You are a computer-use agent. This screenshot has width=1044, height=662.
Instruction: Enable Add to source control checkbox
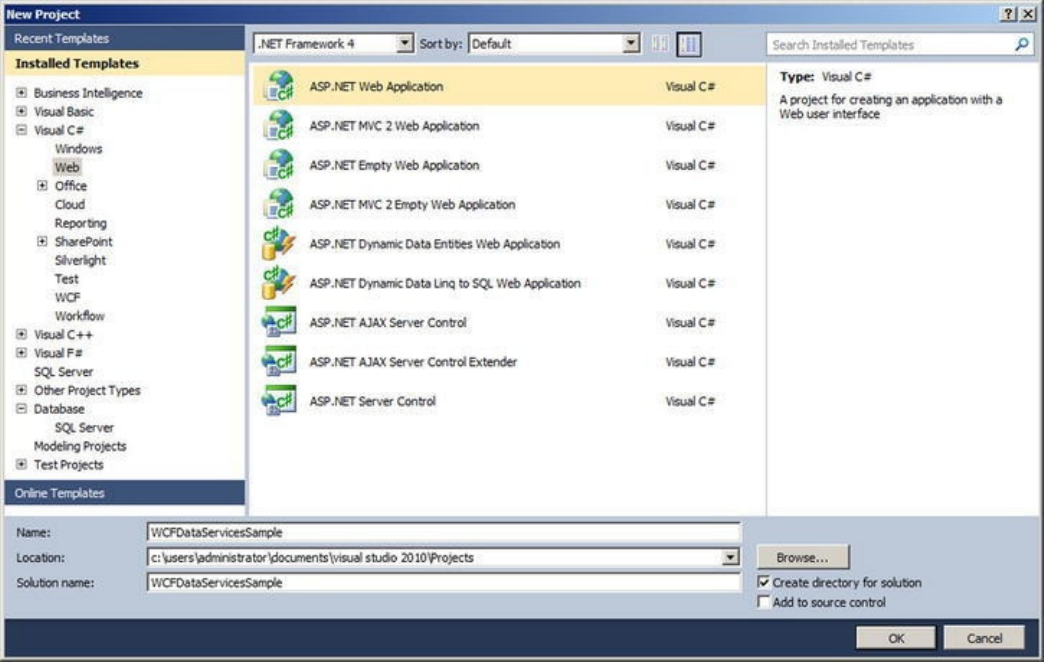click(x=764, y=602)
